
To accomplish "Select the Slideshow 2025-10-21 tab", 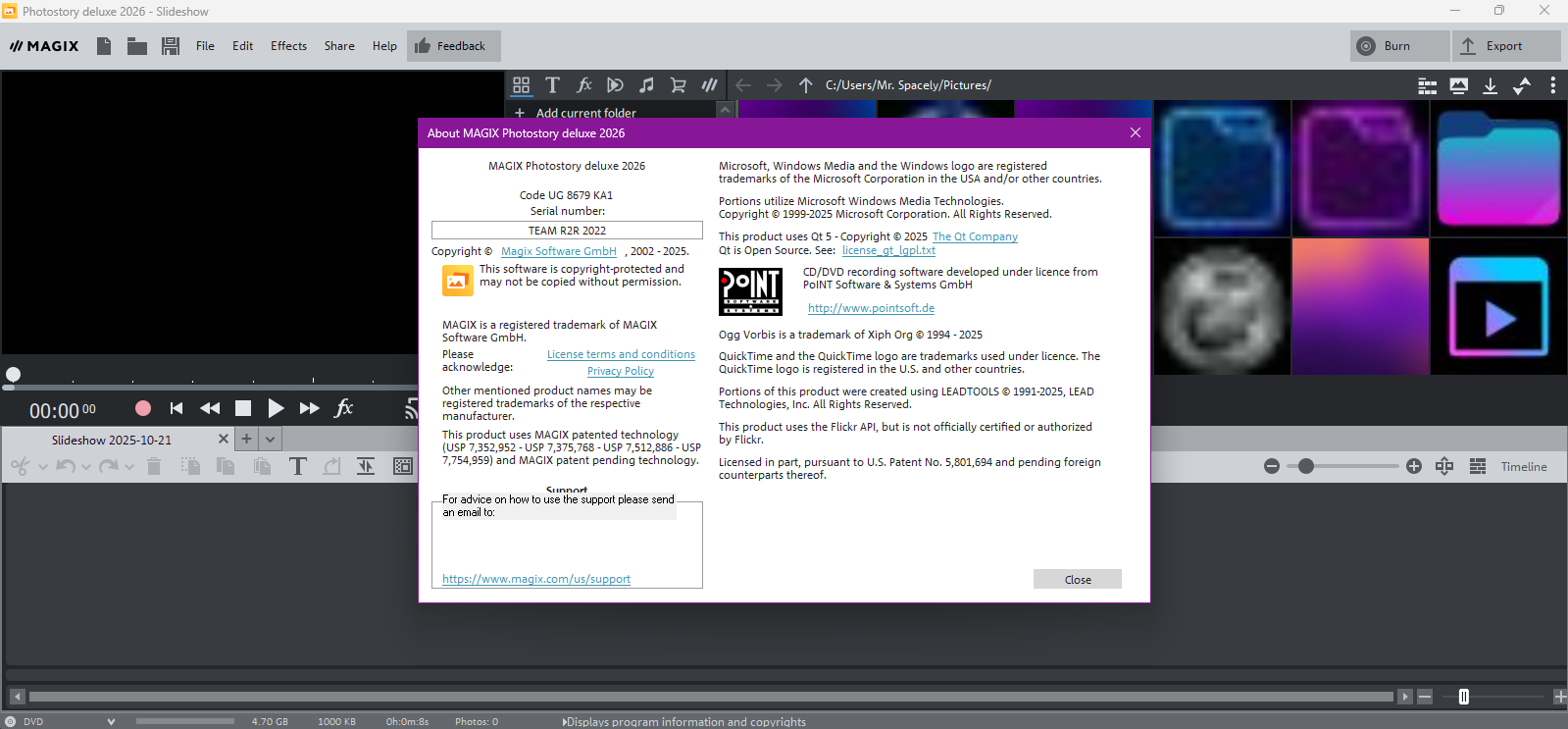I will (x=112, y=440).
